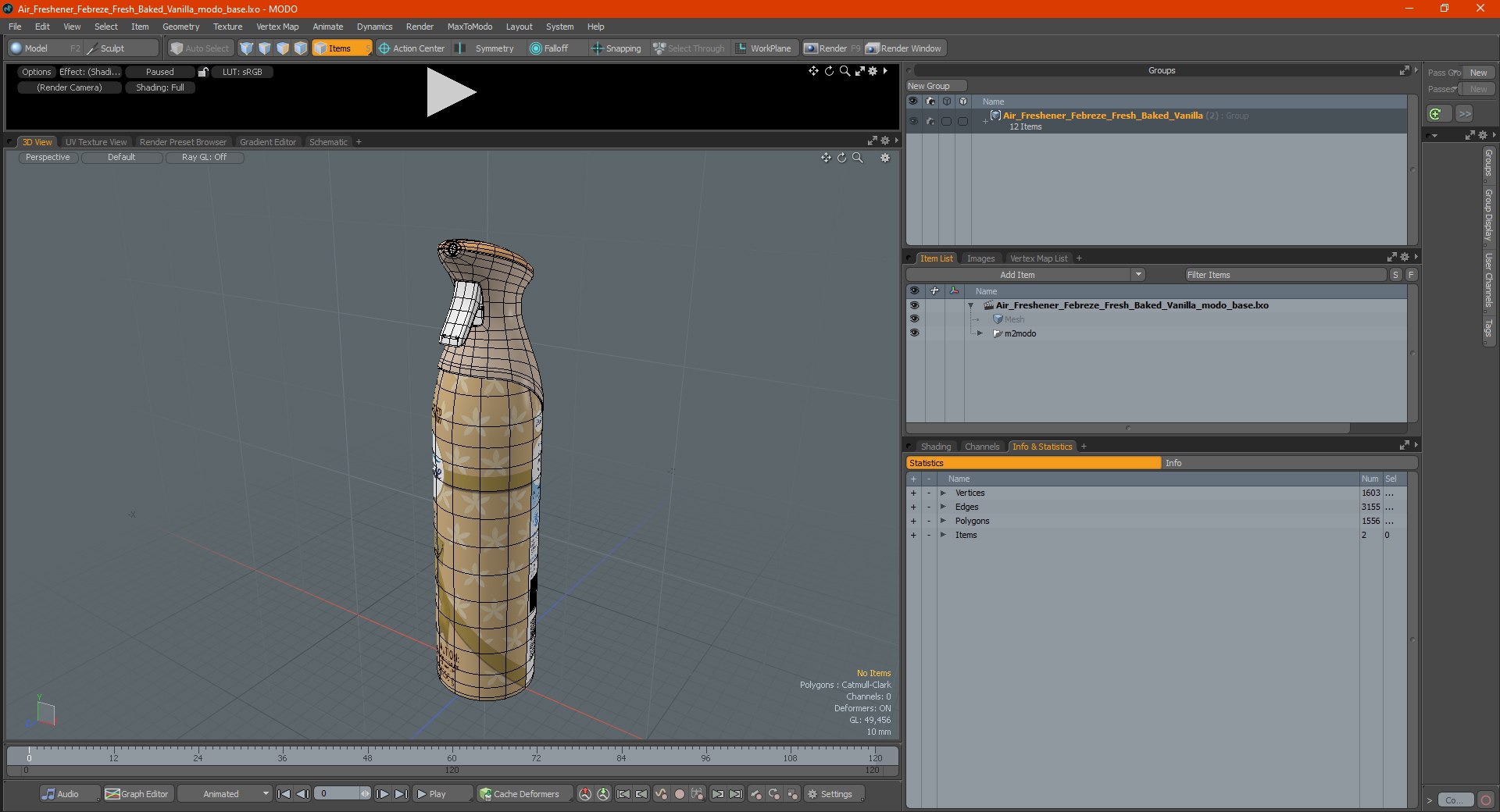
Task: Hide m2modo item via eye icon
Action: click(x=914, y=333)
